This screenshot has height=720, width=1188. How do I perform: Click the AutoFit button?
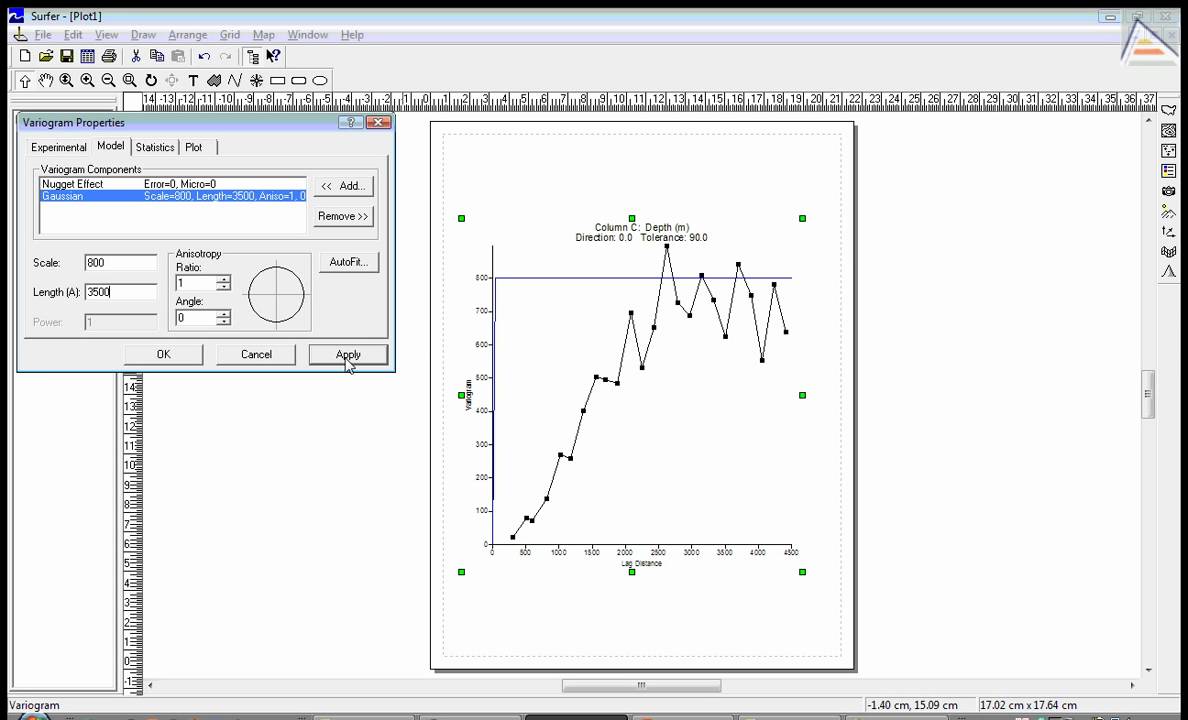(x=349, y=262)
